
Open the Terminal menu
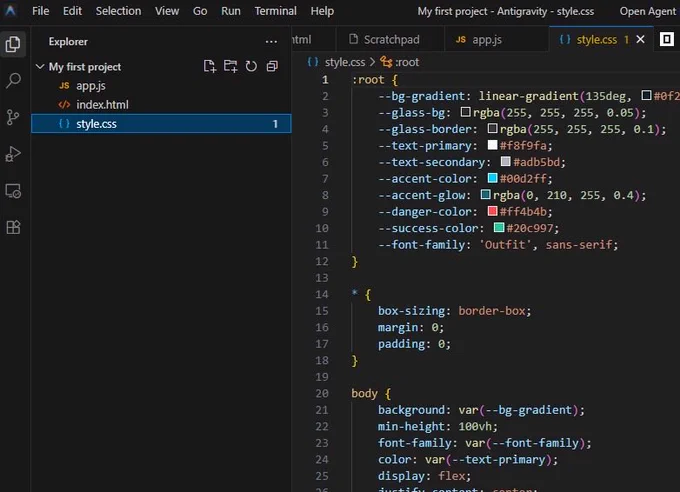[x=275, y=11]
